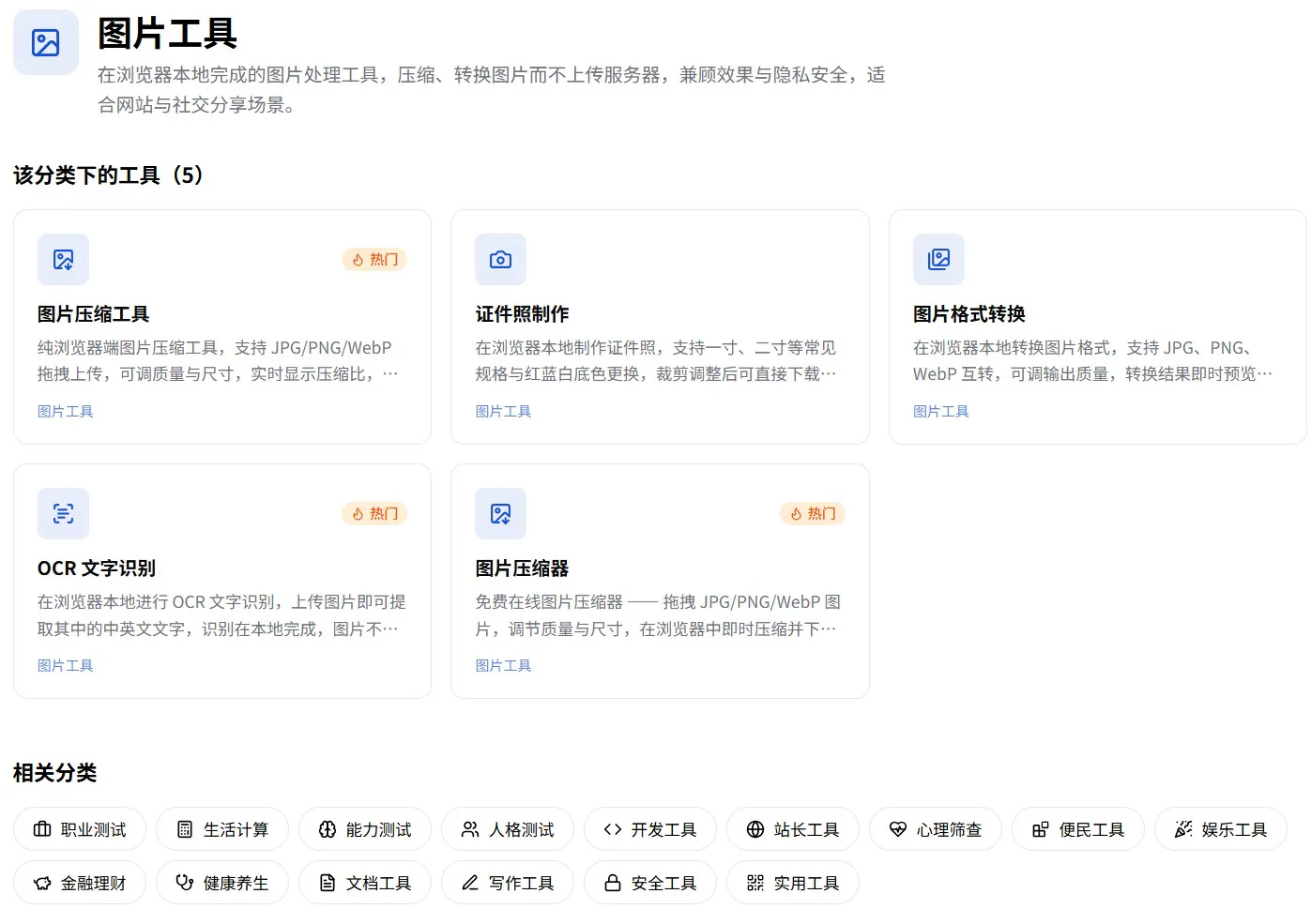Go to the 开发工具 category label
The width and height of the screenshot is (1311, 924).
tap(664, 829)
